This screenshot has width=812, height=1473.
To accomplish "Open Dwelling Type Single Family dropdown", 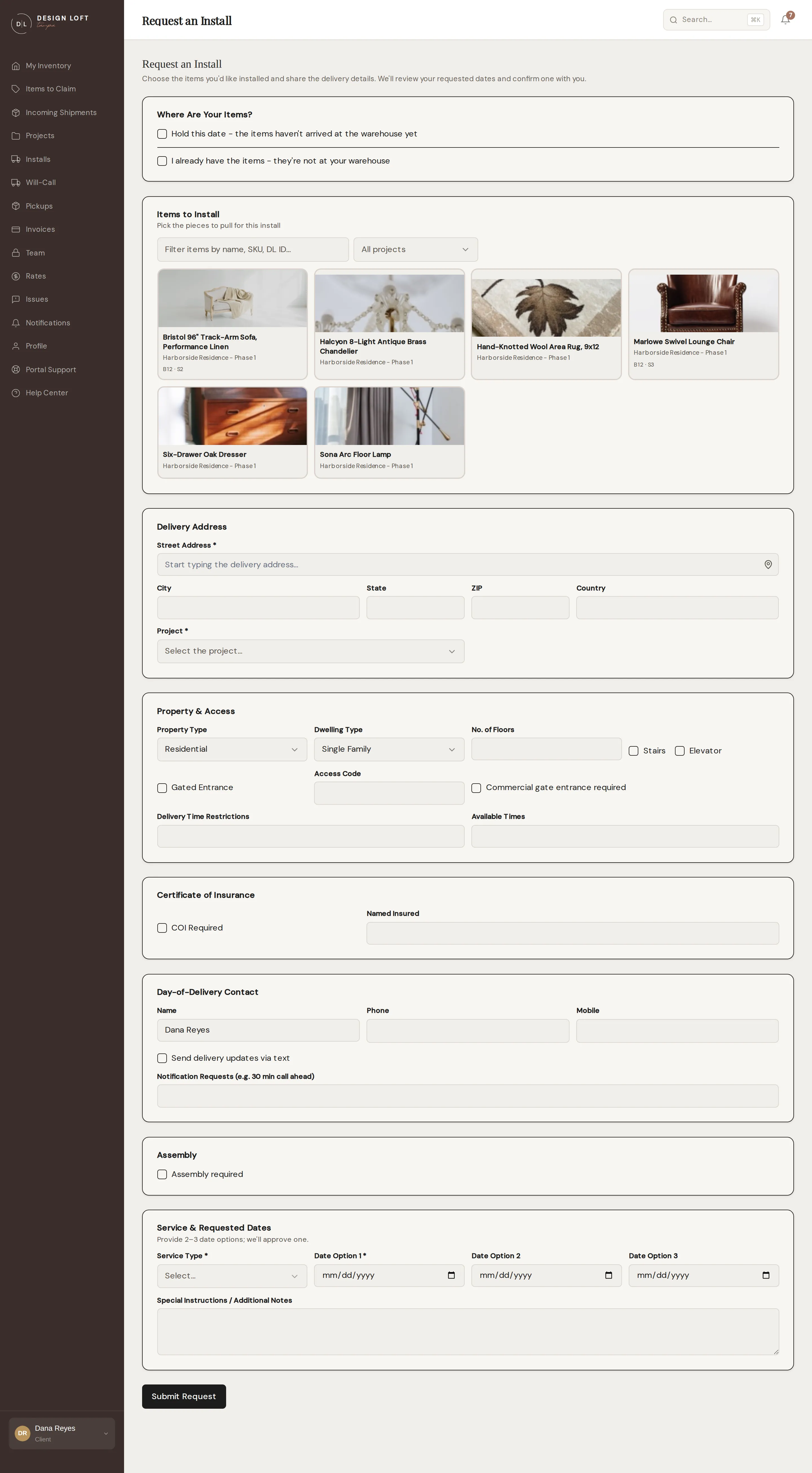I will tap(389, 750).
